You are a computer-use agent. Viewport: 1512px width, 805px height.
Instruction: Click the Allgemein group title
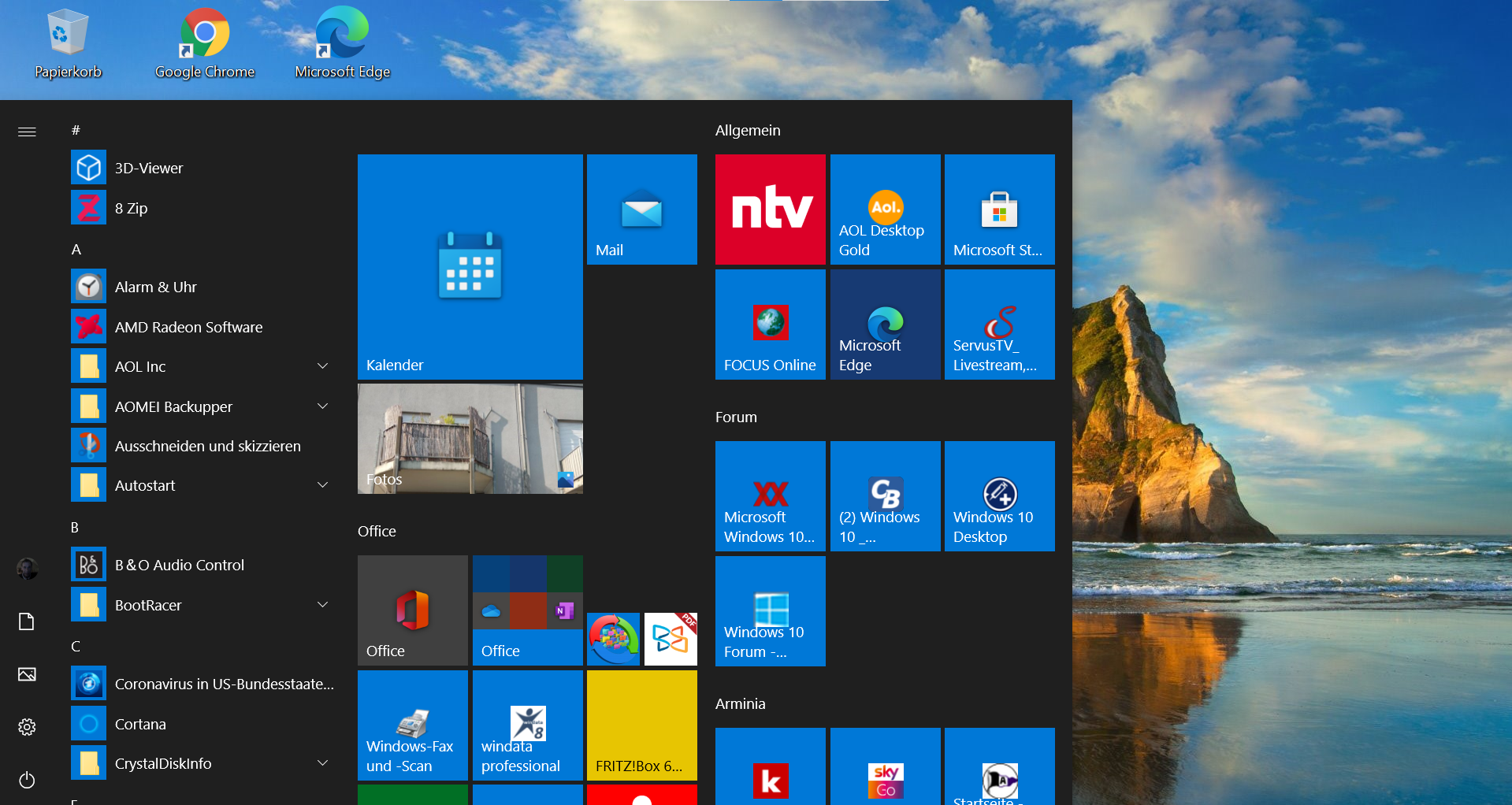point(748,131)
